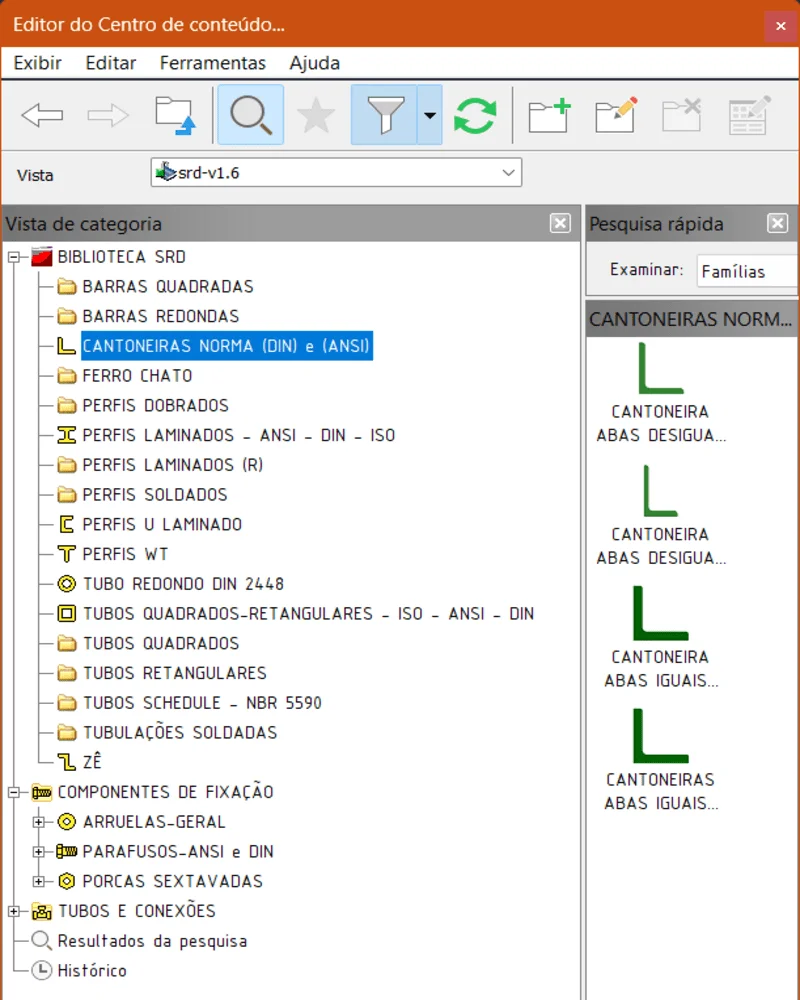Click the edit category pencil-folder icon
The height and width of the screenshot is (1000, 800).
615,115
